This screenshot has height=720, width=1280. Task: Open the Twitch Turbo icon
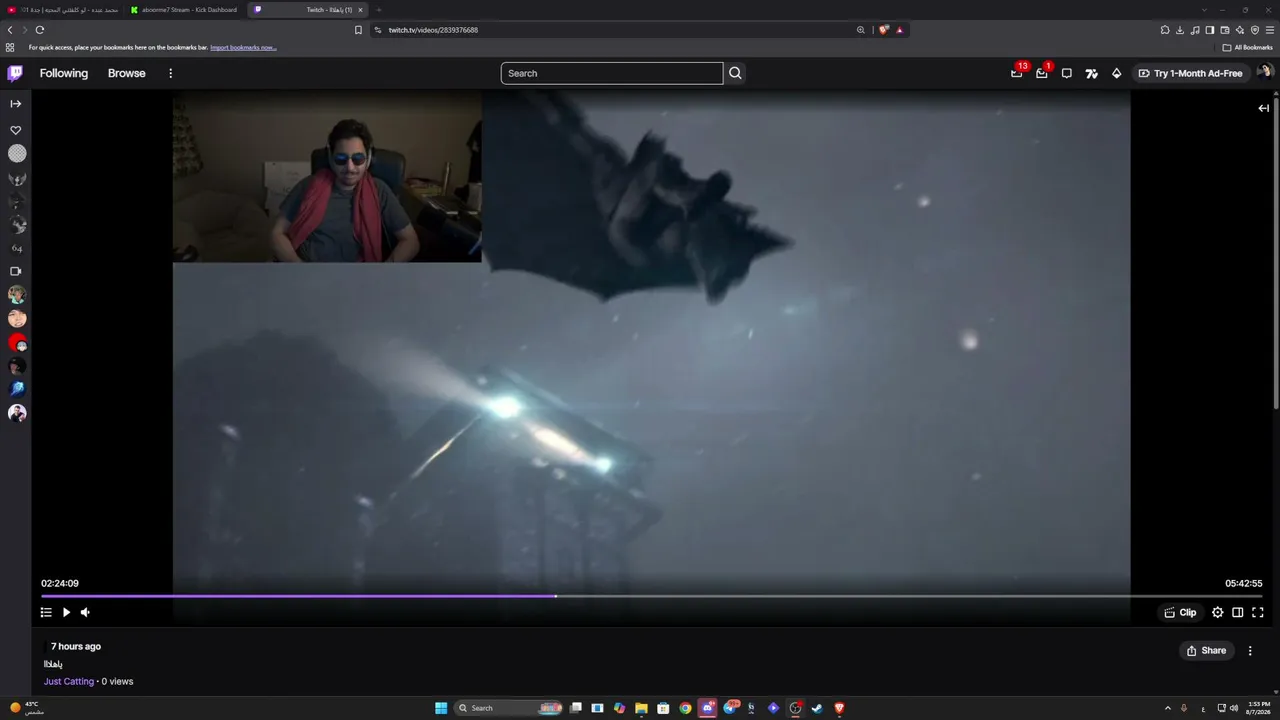point(1092,73)
